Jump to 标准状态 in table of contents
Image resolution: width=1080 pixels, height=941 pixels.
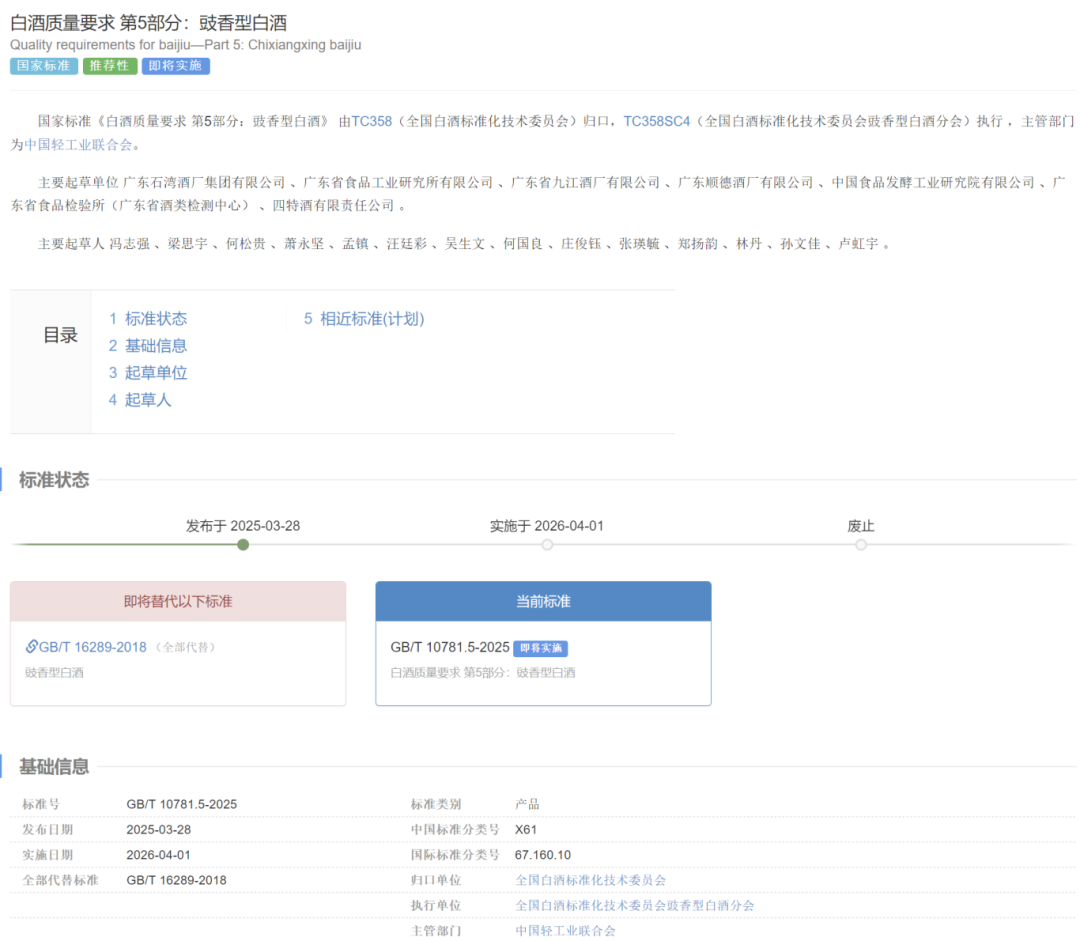[x=148, y=319]
